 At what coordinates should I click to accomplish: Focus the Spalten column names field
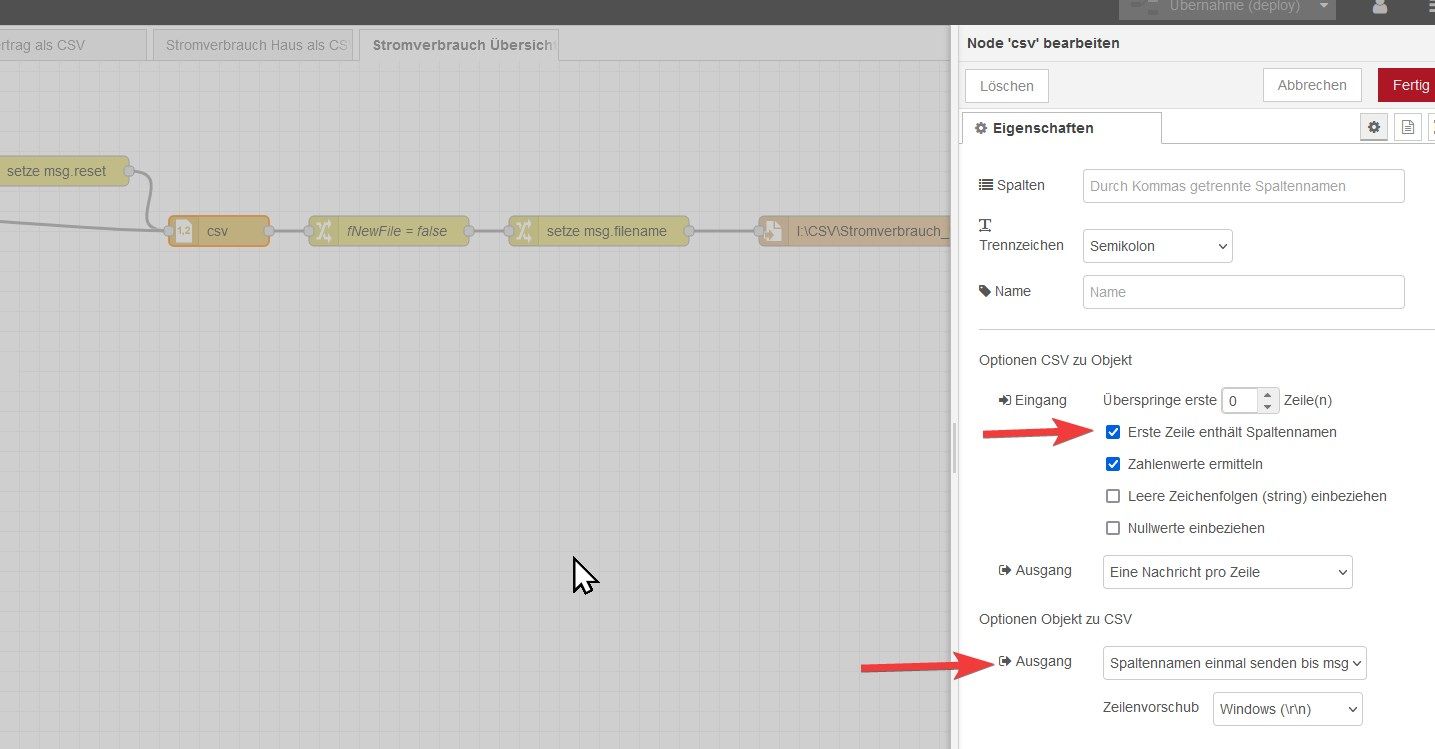point(1244,186)
